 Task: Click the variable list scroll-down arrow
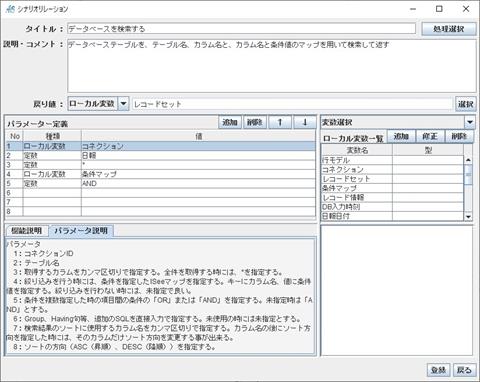(468, 217)
